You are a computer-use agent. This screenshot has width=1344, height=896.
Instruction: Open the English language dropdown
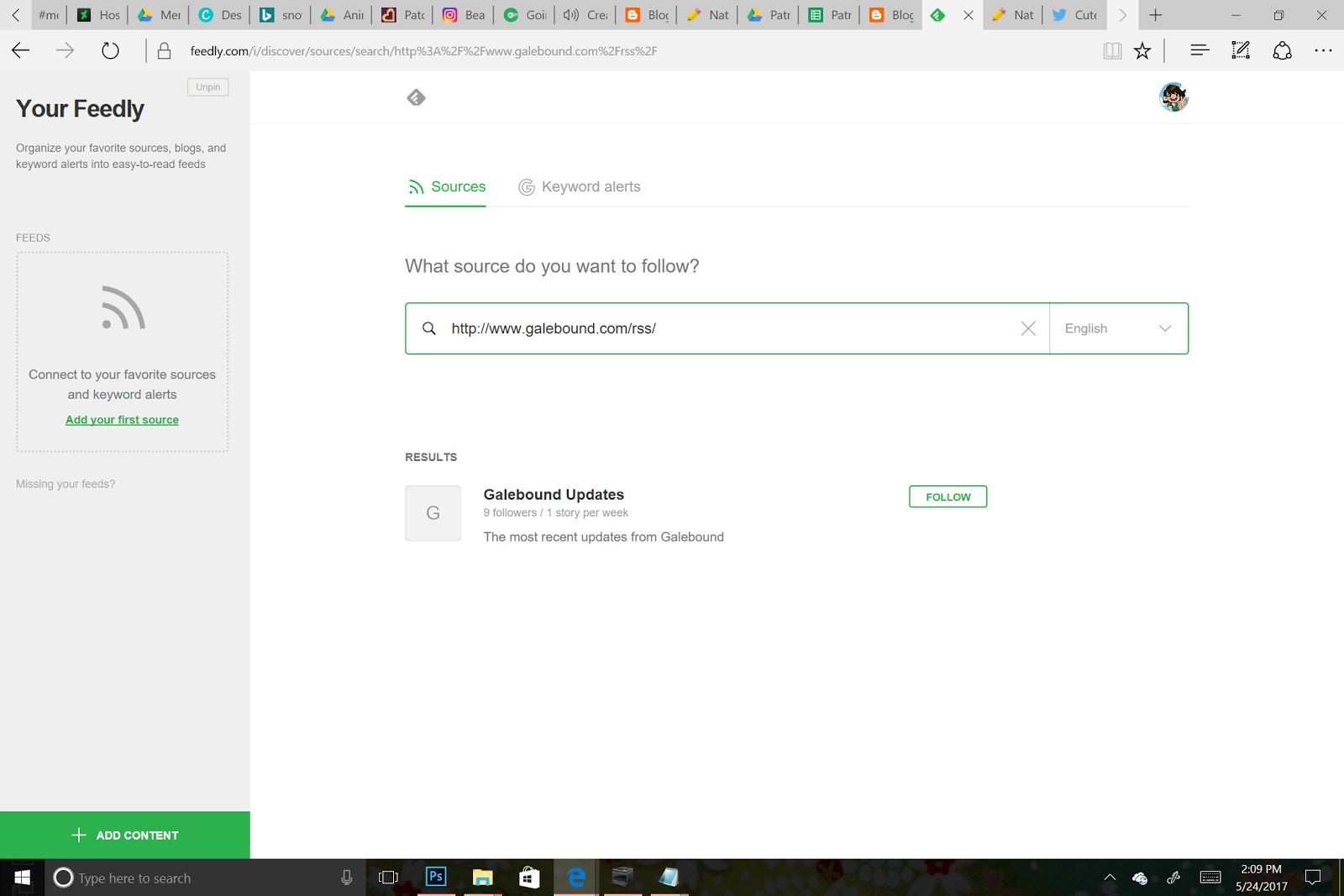[1119, 328]
